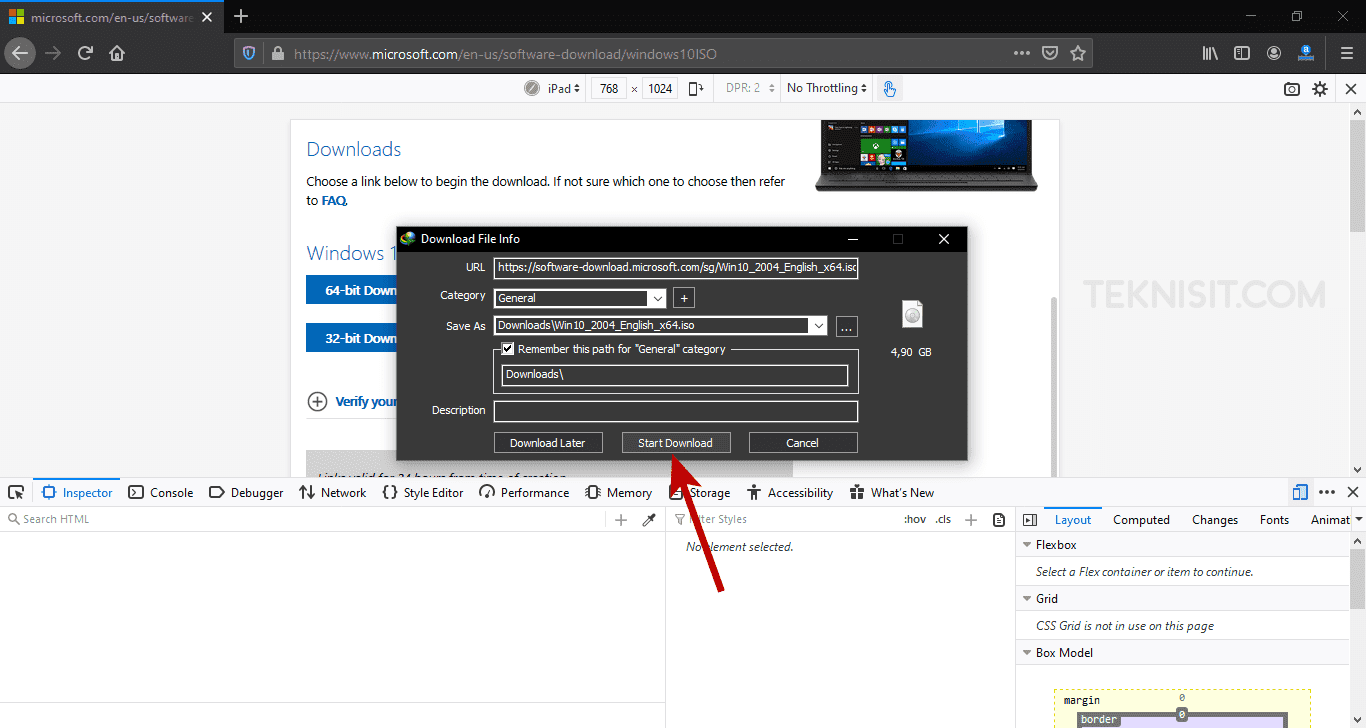Open devtools three-dot customize menu
This screenshot has height=728, width=1366.
pyautogui.click(x=1327, y=492)
